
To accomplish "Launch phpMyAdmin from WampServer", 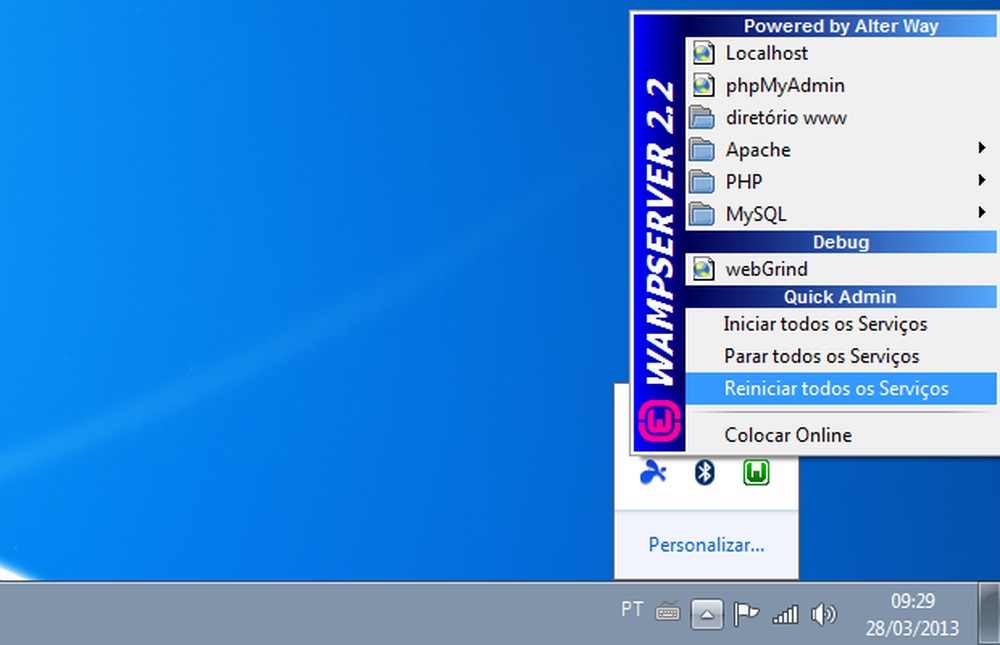I will coord(784,85).
